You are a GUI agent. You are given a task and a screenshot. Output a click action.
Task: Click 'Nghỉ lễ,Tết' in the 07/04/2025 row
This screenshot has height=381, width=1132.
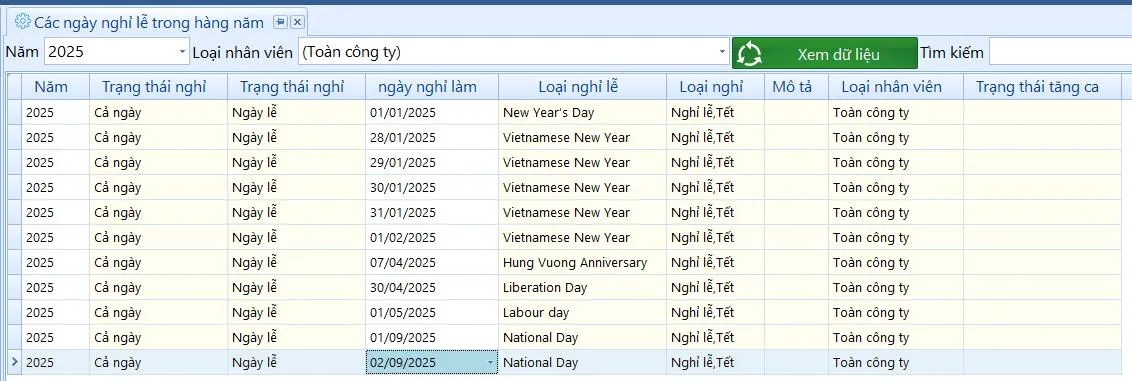tap(715, 263)
